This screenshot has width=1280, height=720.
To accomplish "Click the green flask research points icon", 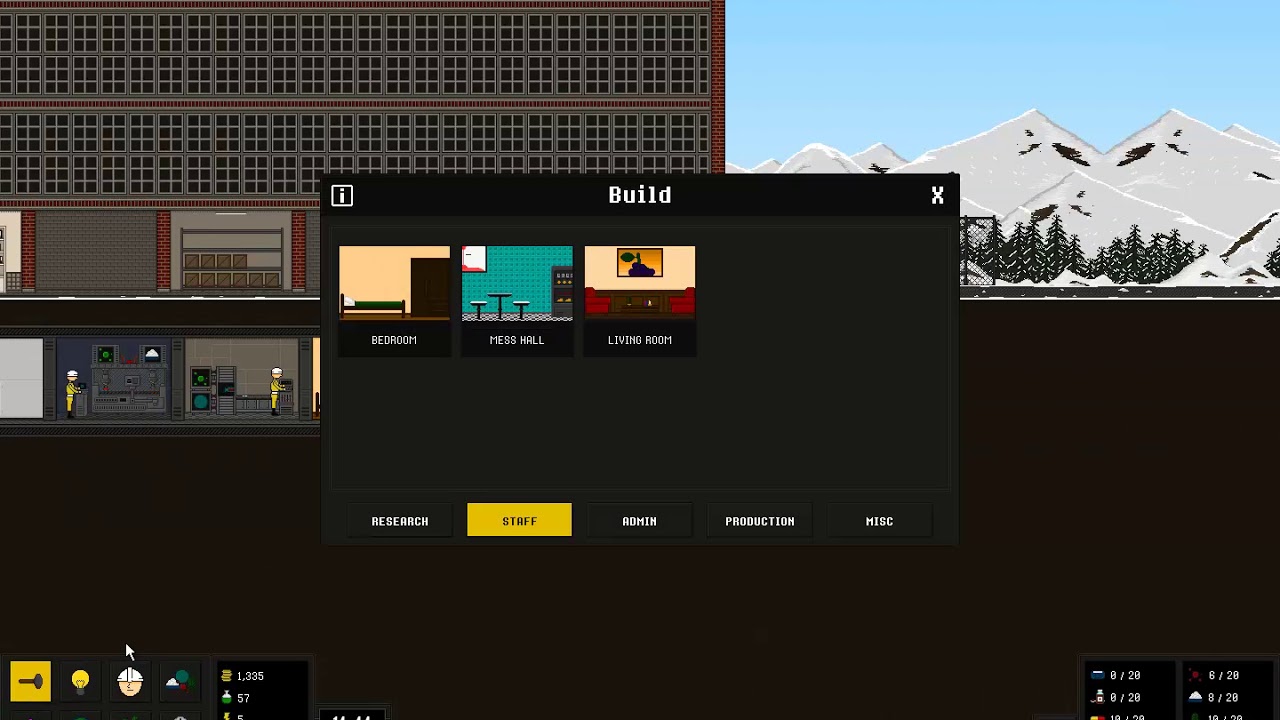I will pos(227,698).
